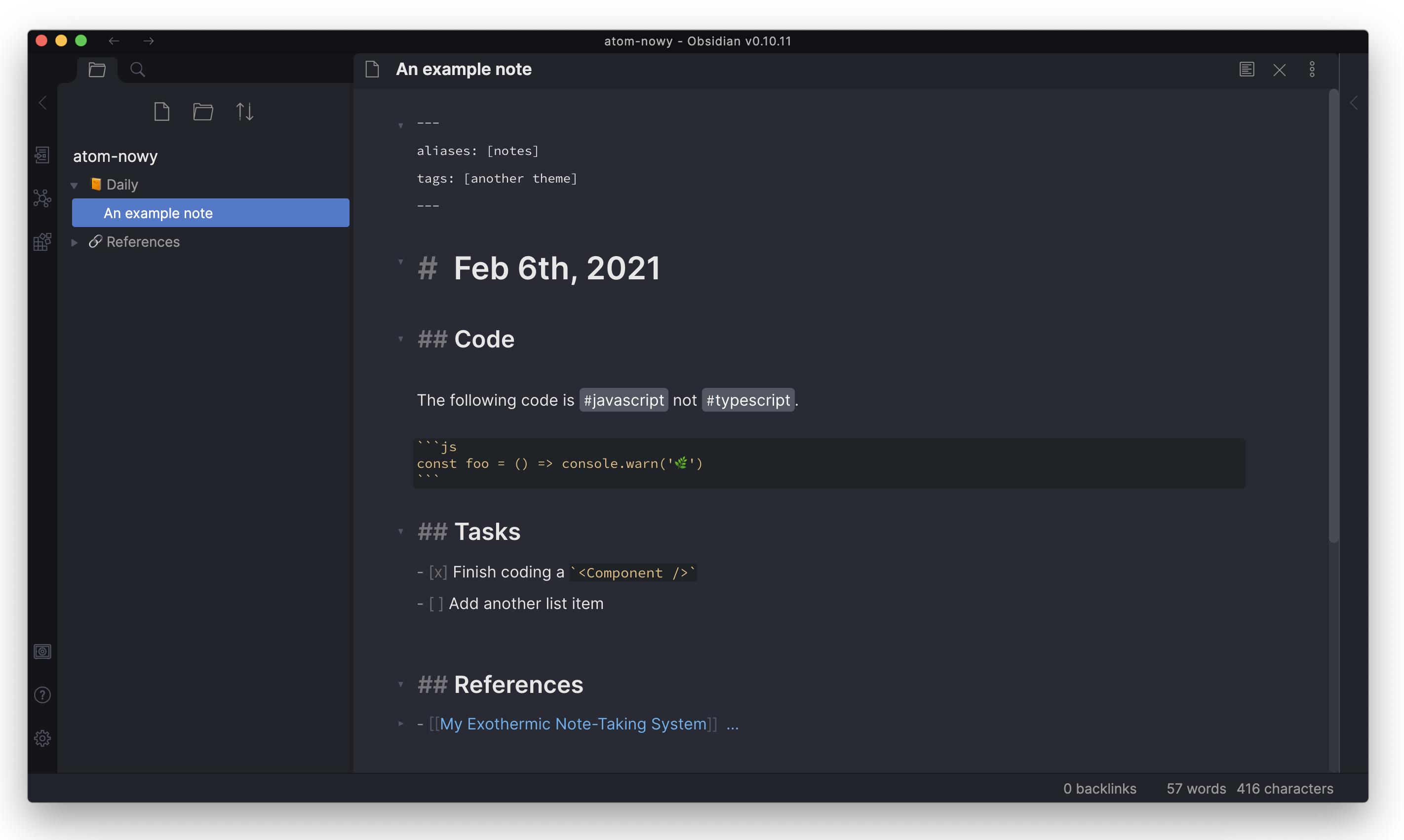
Task: Open the graph view icon
Action: [x=42, y=198]
